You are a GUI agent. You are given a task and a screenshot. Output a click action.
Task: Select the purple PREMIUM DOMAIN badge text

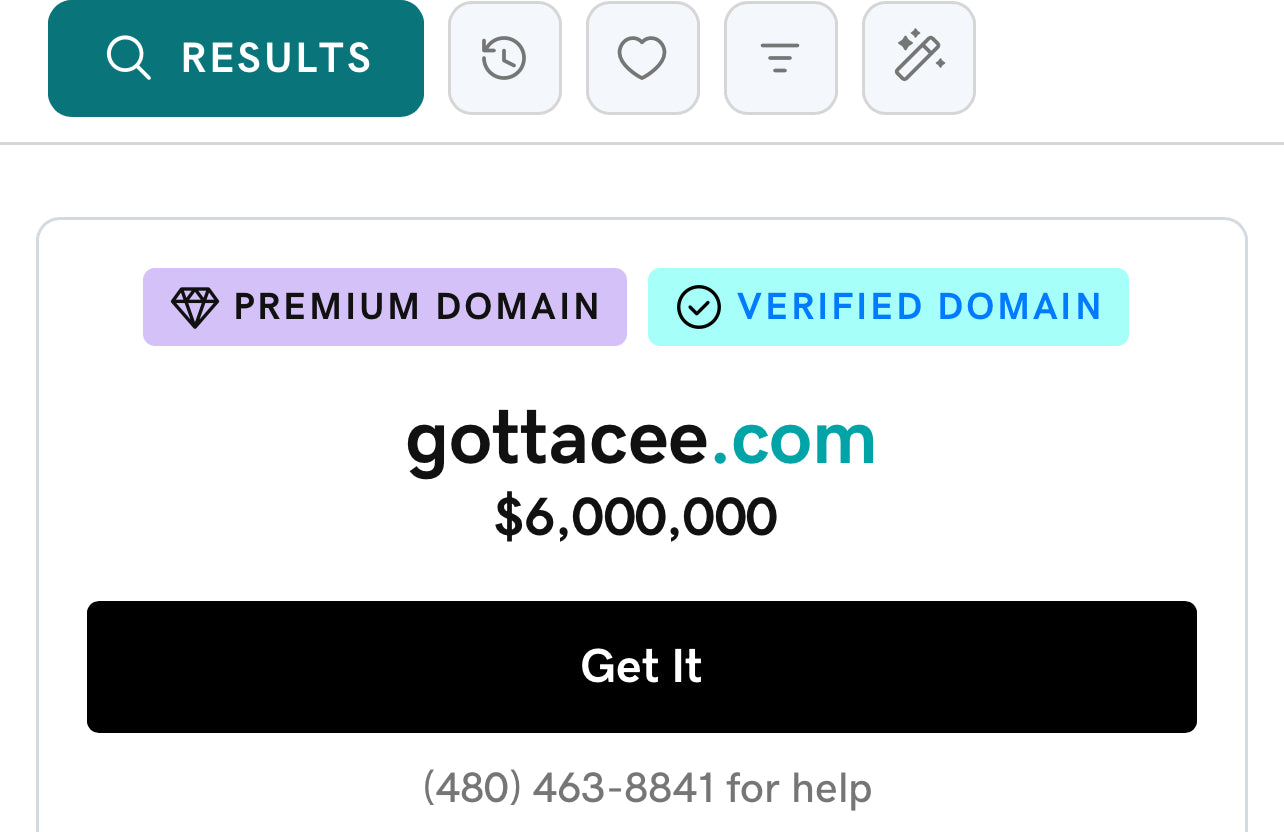pos(417,307)
